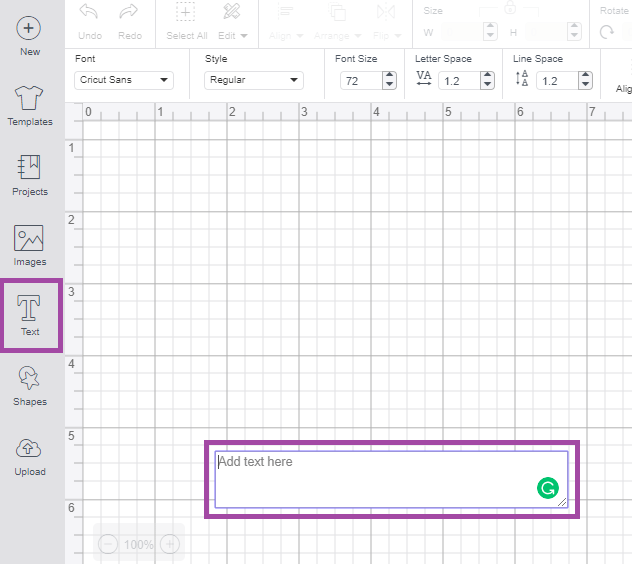Open the Projects panel

(x=30, y=175)
